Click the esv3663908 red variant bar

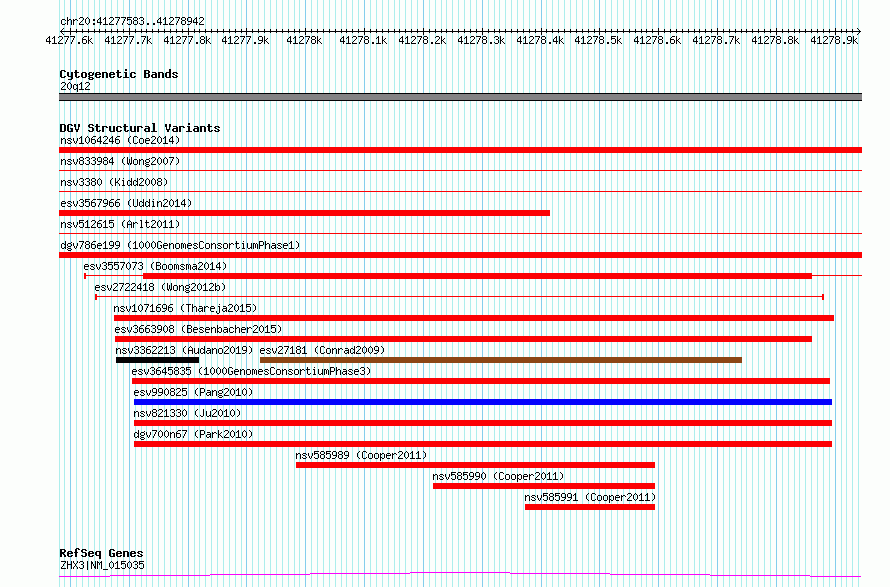(463, 339)
